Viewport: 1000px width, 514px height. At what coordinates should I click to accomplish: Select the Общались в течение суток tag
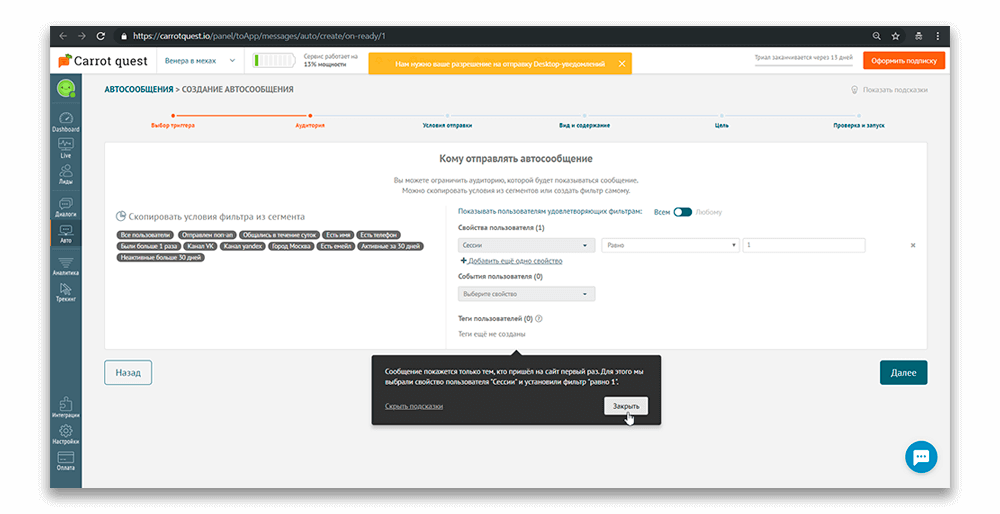point(279,235)
